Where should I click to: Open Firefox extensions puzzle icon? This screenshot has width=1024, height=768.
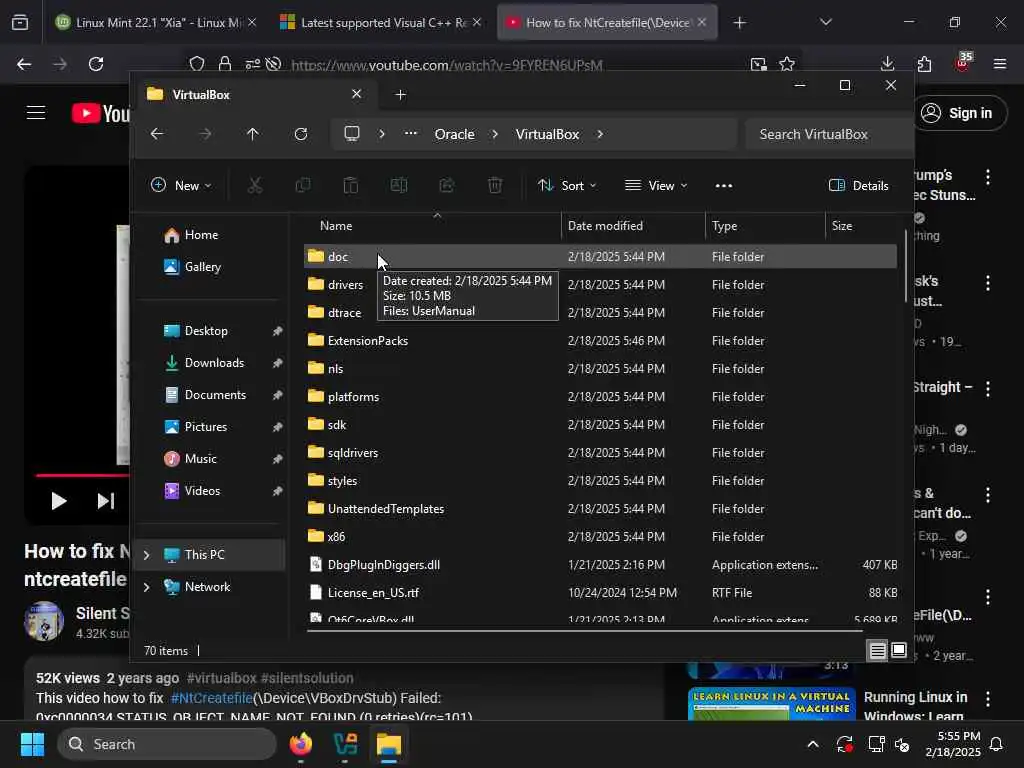click(x=924, y=64)
